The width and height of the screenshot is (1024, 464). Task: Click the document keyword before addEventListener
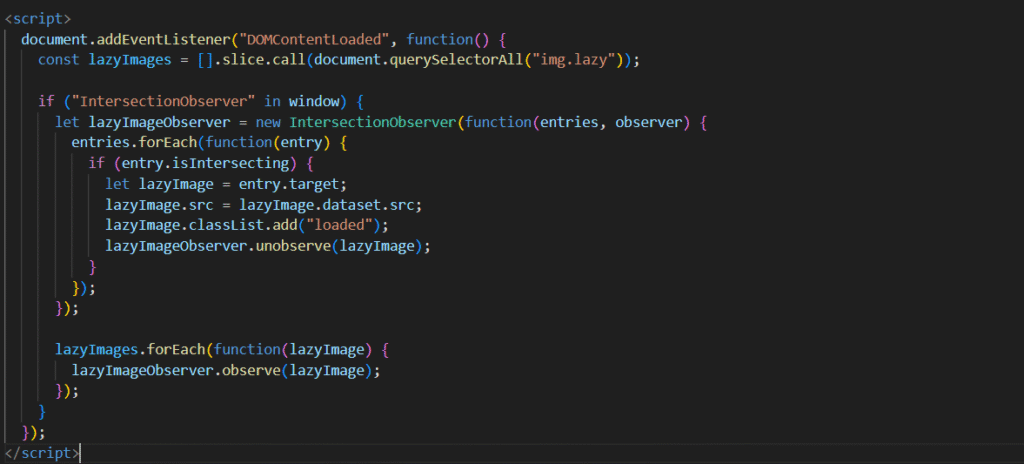(55, 39)
